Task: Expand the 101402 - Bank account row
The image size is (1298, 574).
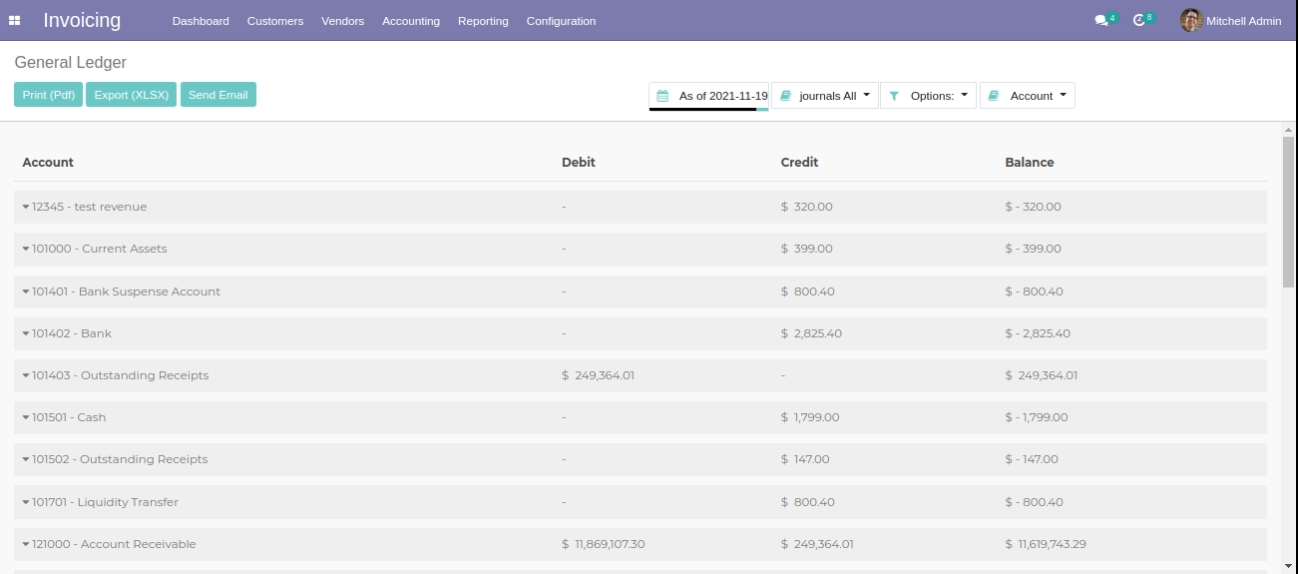Action: pos(68,333)
